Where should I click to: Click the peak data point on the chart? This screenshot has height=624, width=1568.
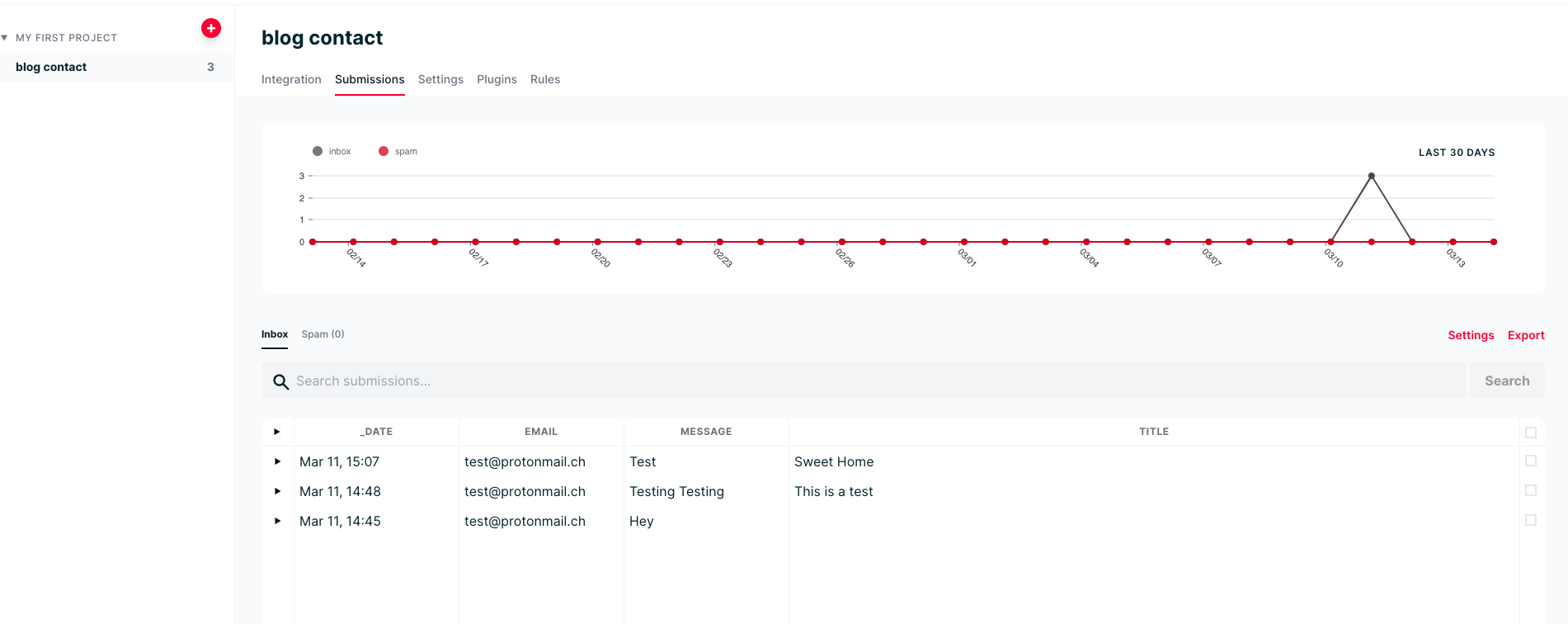click(x=1371, y=176)
